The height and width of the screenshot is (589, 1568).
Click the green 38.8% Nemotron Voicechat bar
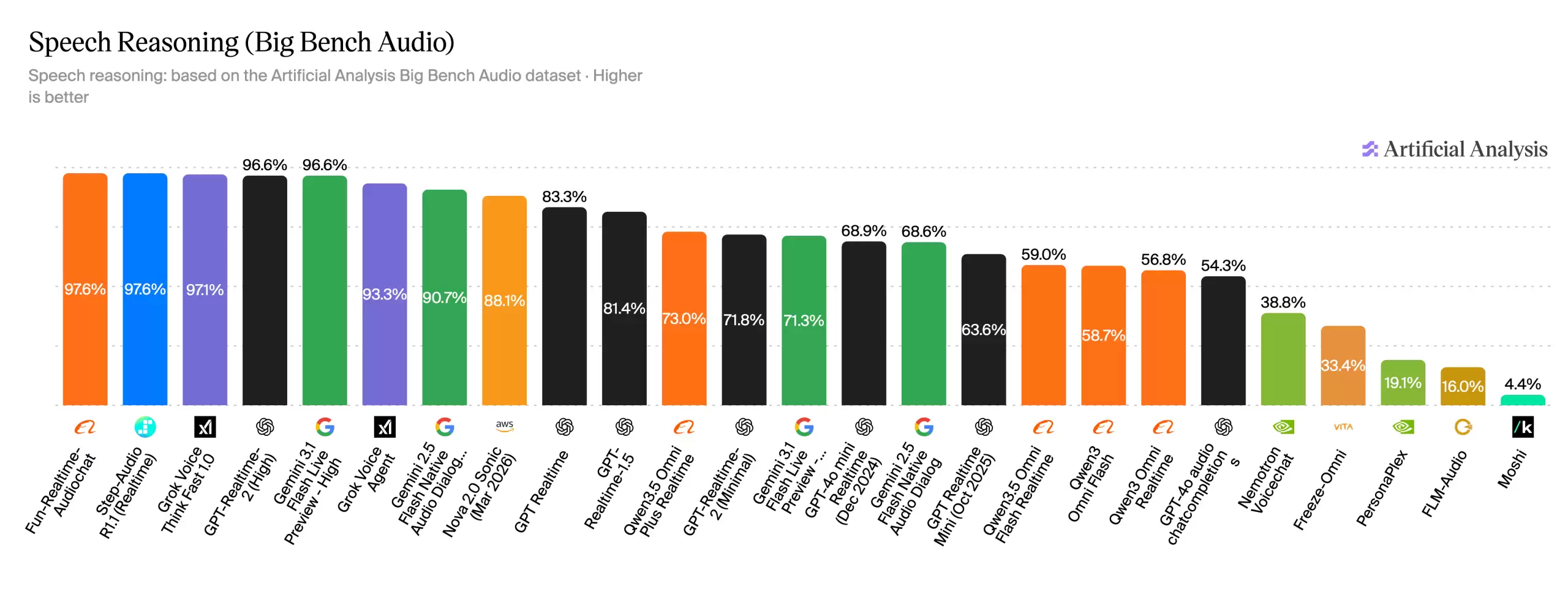[x=1283, y=359]
